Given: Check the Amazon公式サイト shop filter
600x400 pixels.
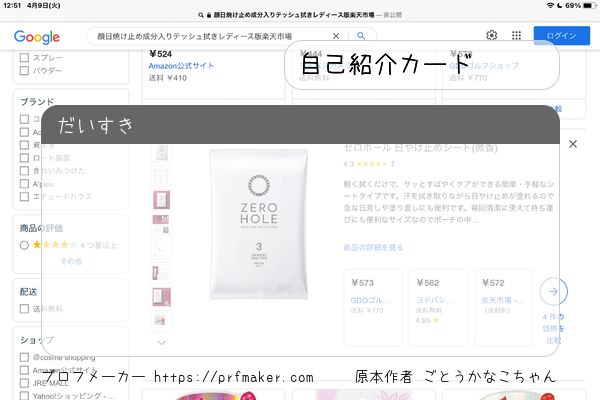Looking at the screenshot, I should [x=24, y=370].
